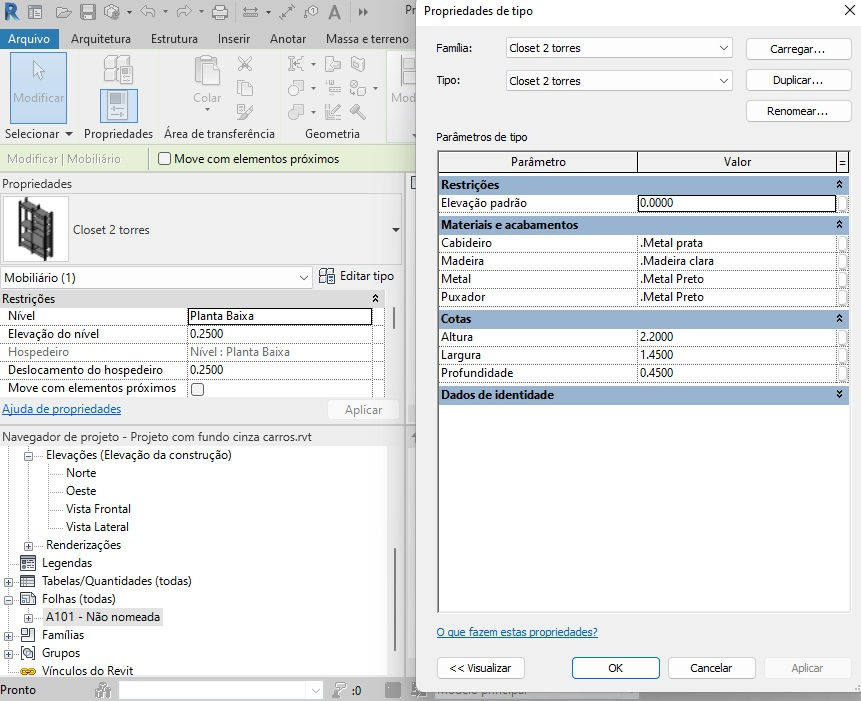The image size is (861, 701).
Task: Click the Nível Planta Baixa value field
Action: pos(279,316)
